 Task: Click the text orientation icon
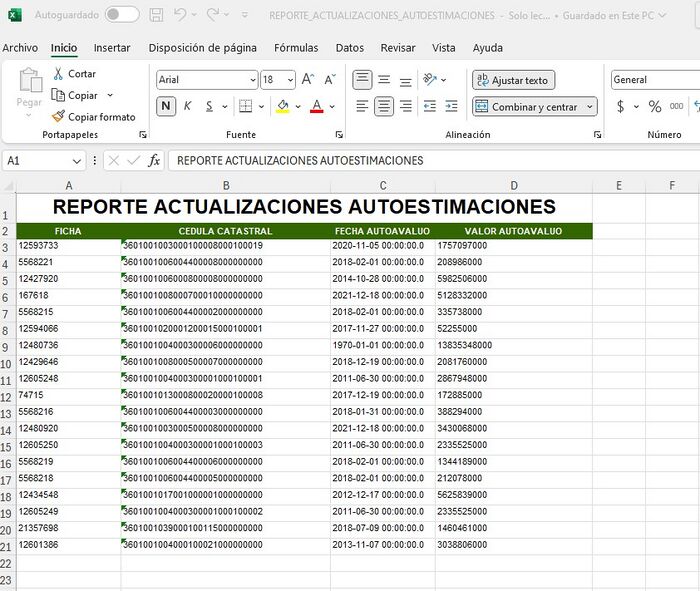(429, 79)
